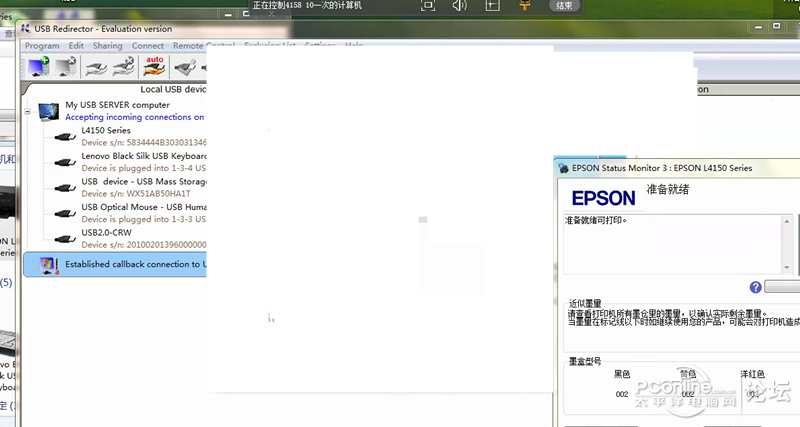Open the Sharing menu
This screenshot has height=427, width=800.
pos(107,45)
